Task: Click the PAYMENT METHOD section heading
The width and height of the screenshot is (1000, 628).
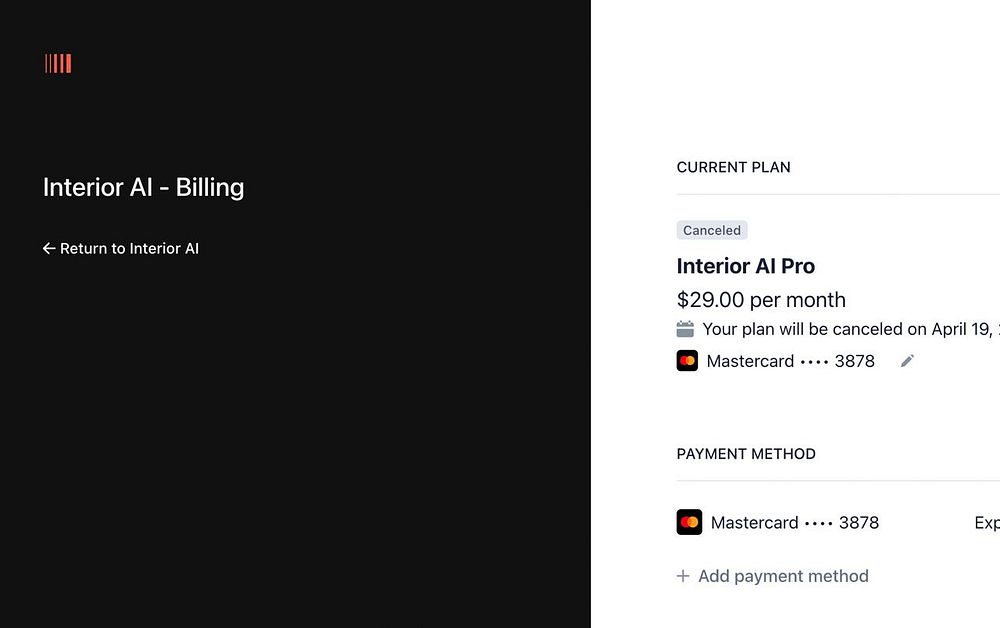Action: 746,454
